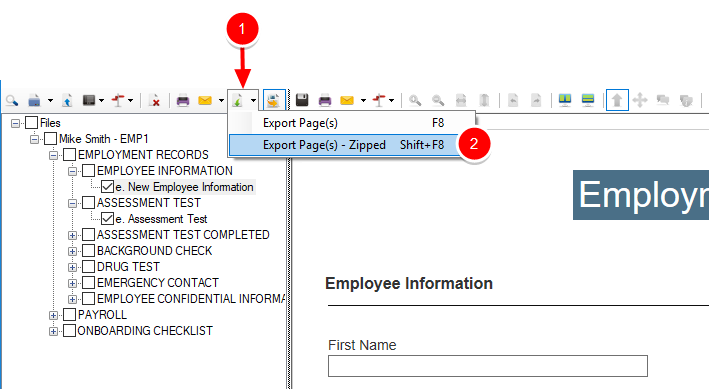This screenshot has width=709, height=389.
Task: Select the 'e. Assessment Test' tree label
Action: tap(161, 219)
